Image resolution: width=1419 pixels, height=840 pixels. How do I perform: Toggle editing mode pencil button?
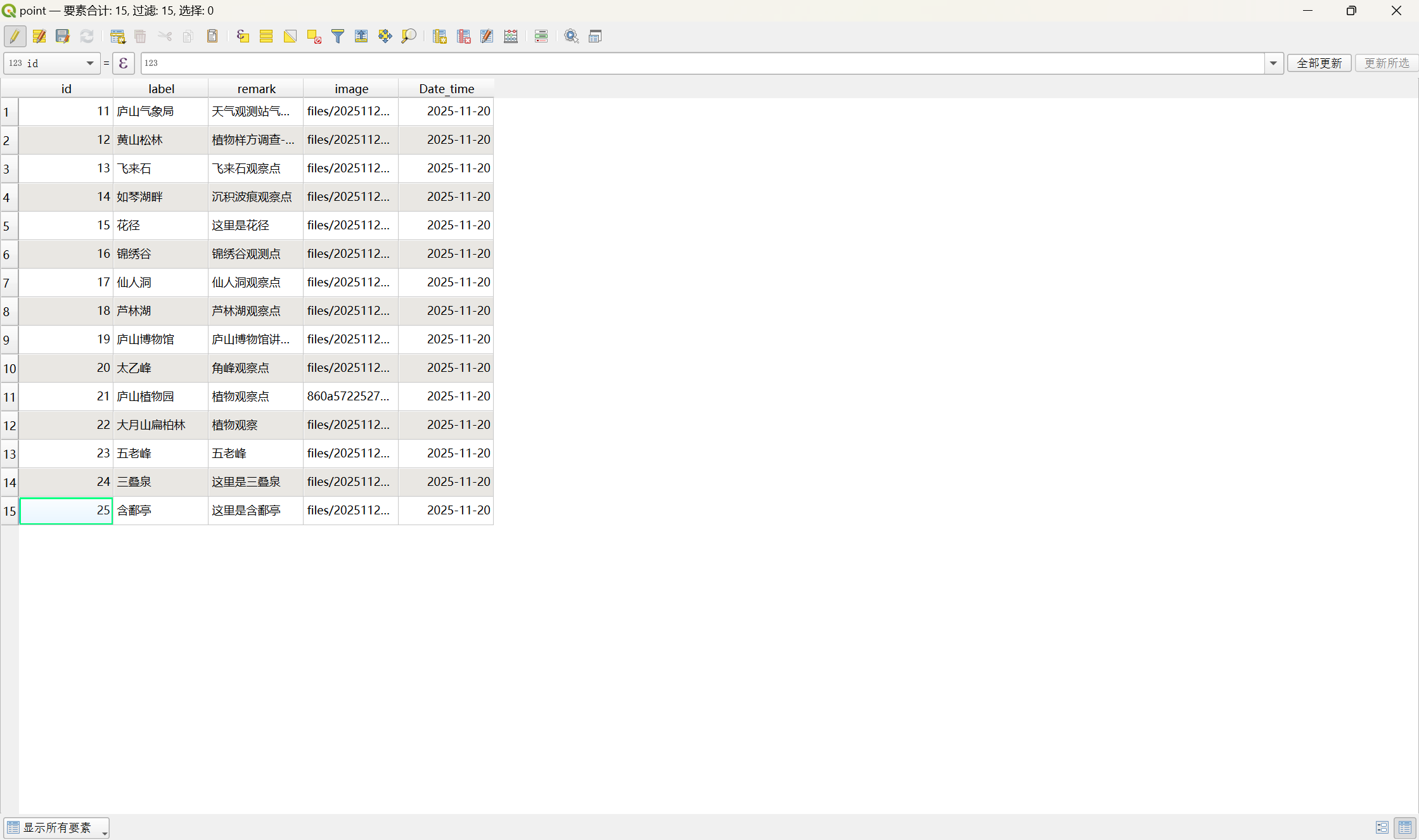[x=15, y=36]
